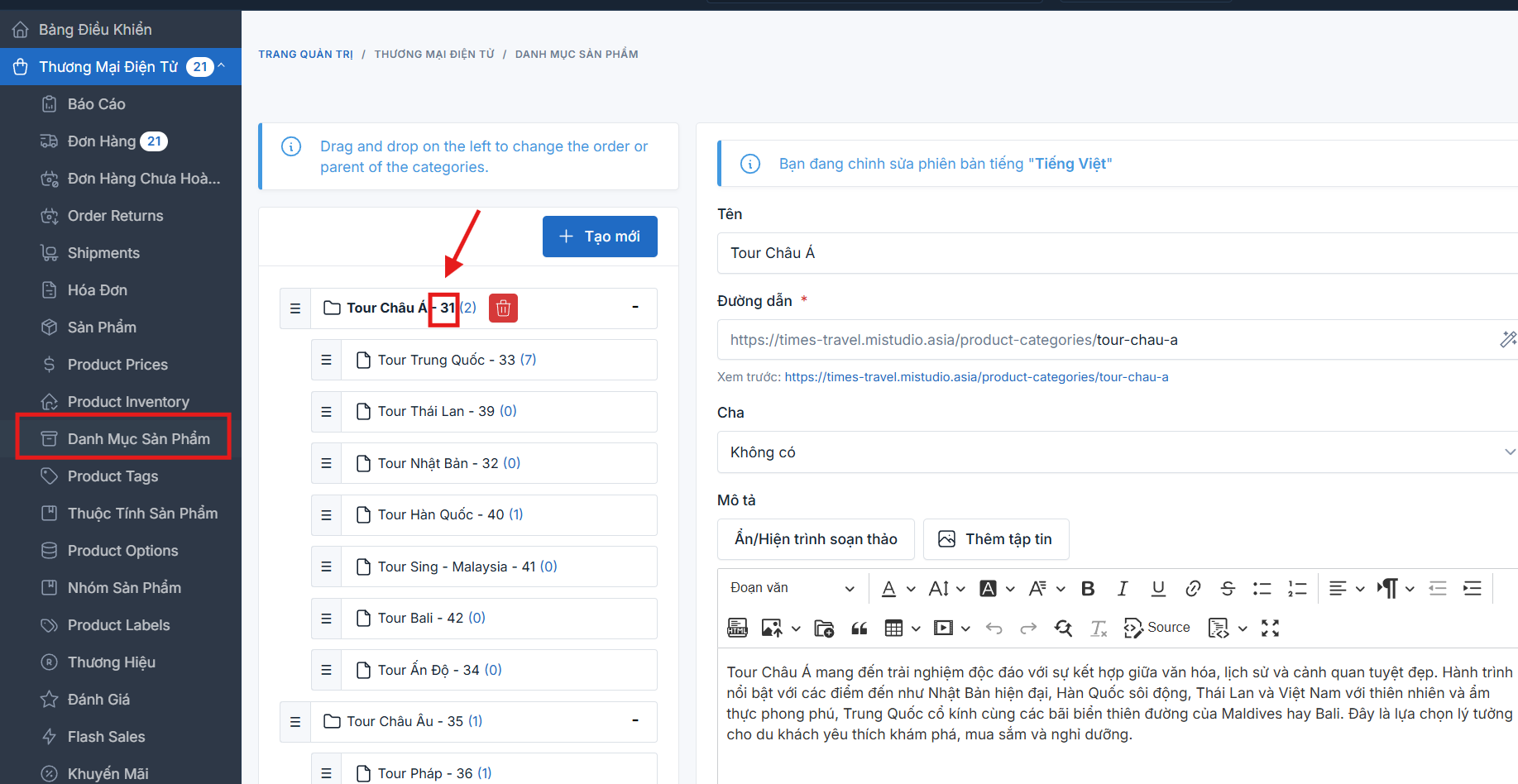The image size is (1518, 784).
Task: Click the find and replace icon
Action: click(x=1063, y=629)
